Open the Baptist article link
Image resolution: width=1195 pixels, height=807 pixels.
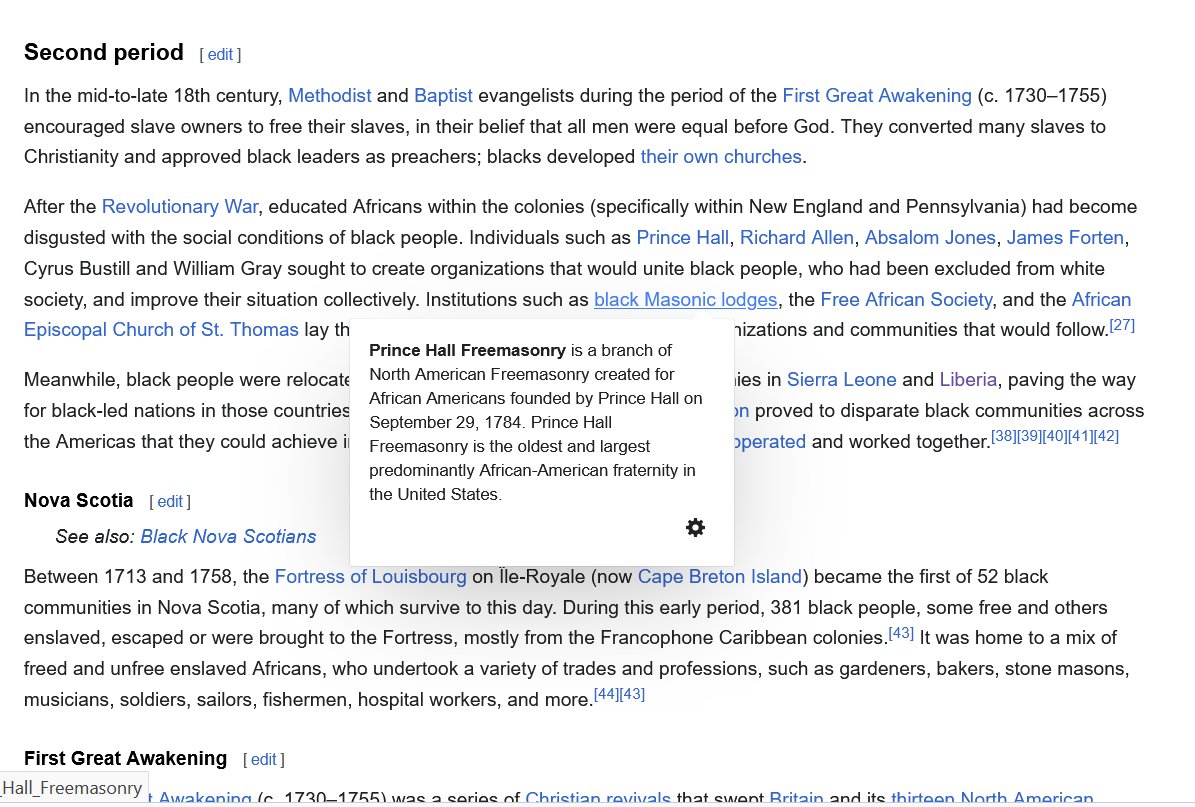[444, 96]
